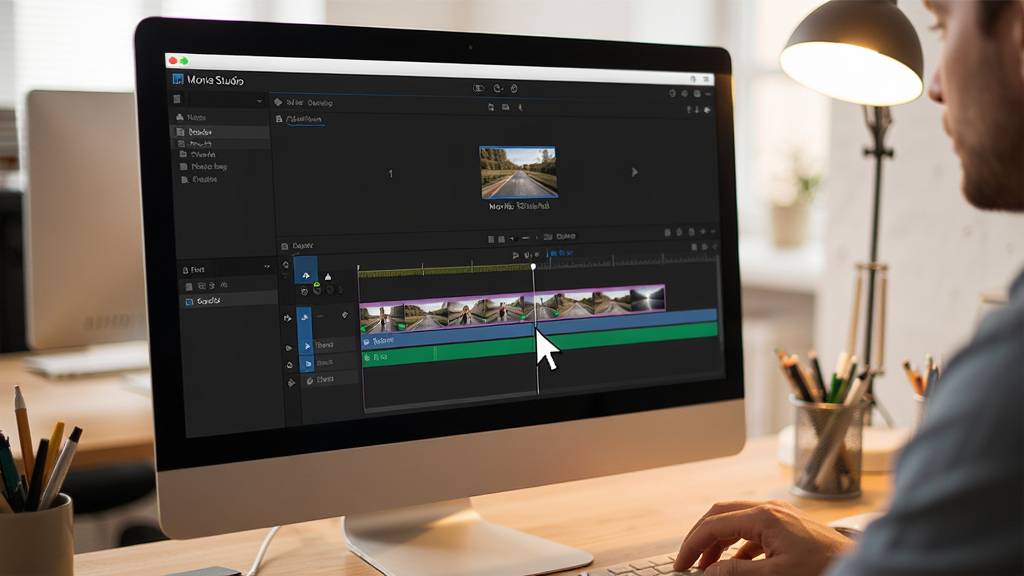
Task: Select the highlighted item in the lower-left panel
Action: (x=228, y=301)
